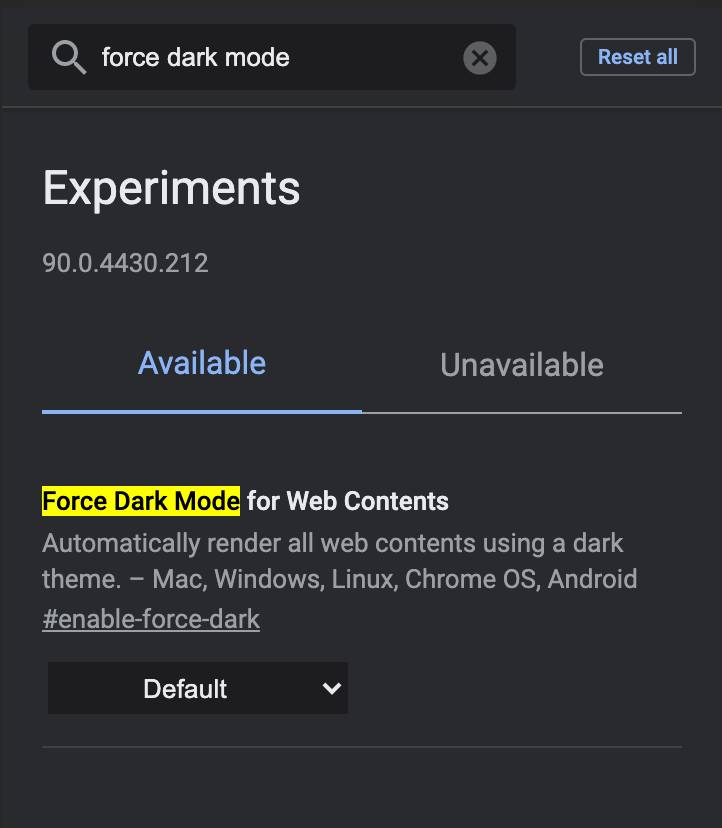This screenshot has width=722, height=828.
Task: Click the divider line below the experiment entry
Action: click(x=362, y=746)
